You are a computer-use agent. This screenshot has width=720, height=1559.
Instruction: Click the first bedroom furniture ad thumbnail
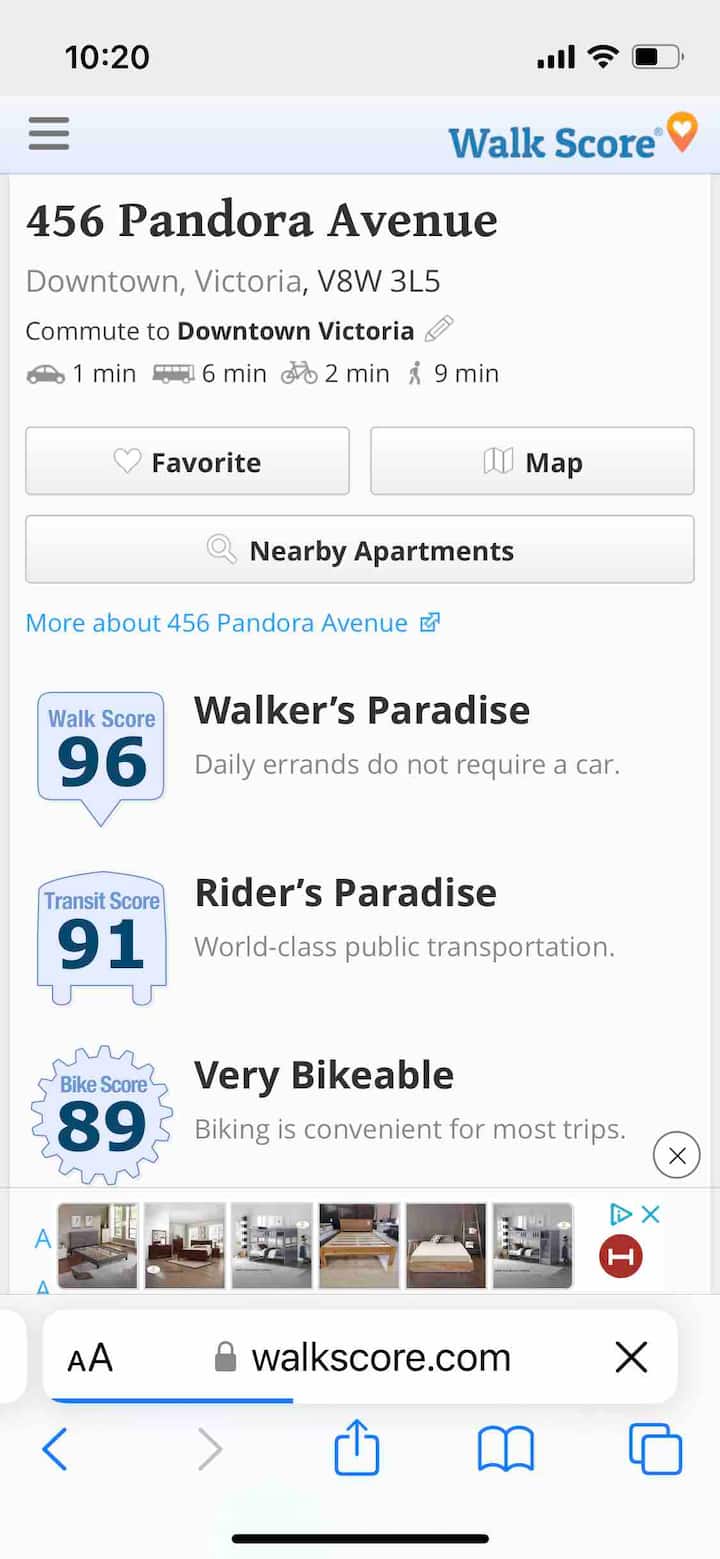pos(98,1245)
